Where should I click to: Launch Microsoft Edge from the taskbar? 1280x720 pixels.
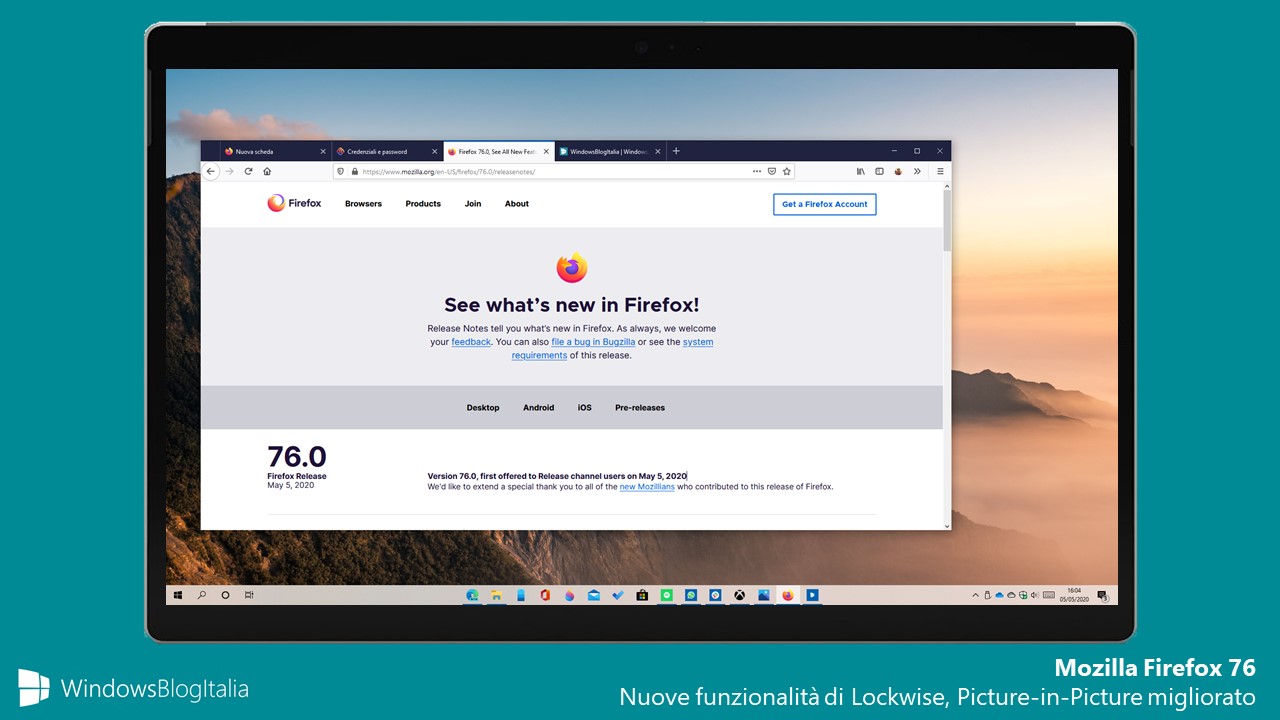[x=472, y=595]
